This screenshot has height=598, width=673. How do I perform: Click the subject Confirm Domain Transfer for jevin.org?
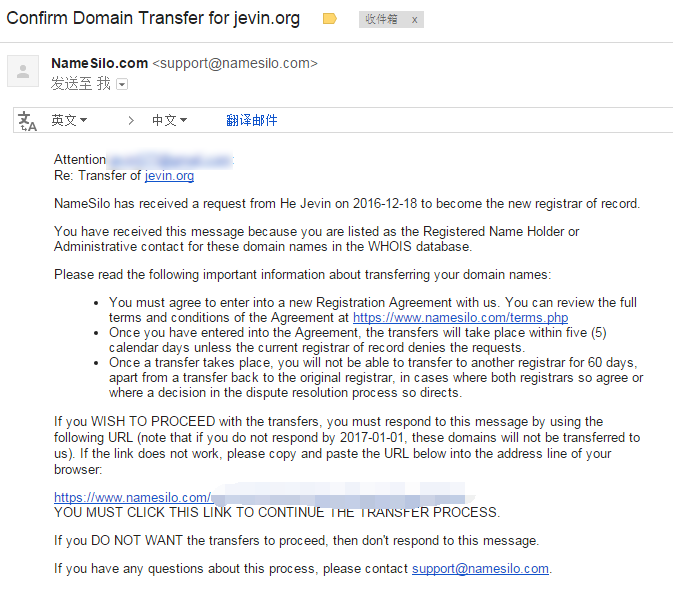(x=153, y=18)
